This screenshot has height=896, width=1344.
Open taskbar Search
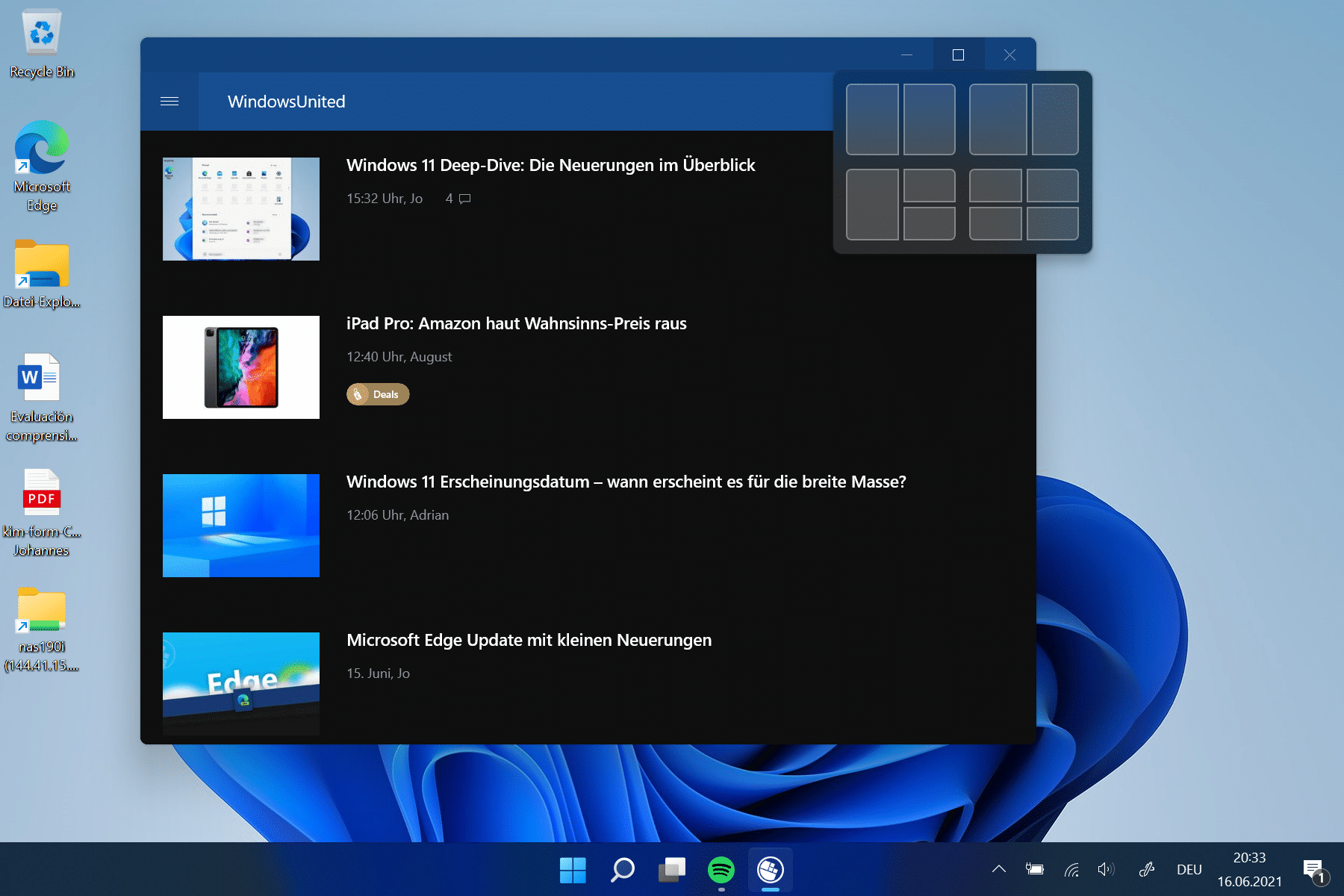(x=622, y=870)
